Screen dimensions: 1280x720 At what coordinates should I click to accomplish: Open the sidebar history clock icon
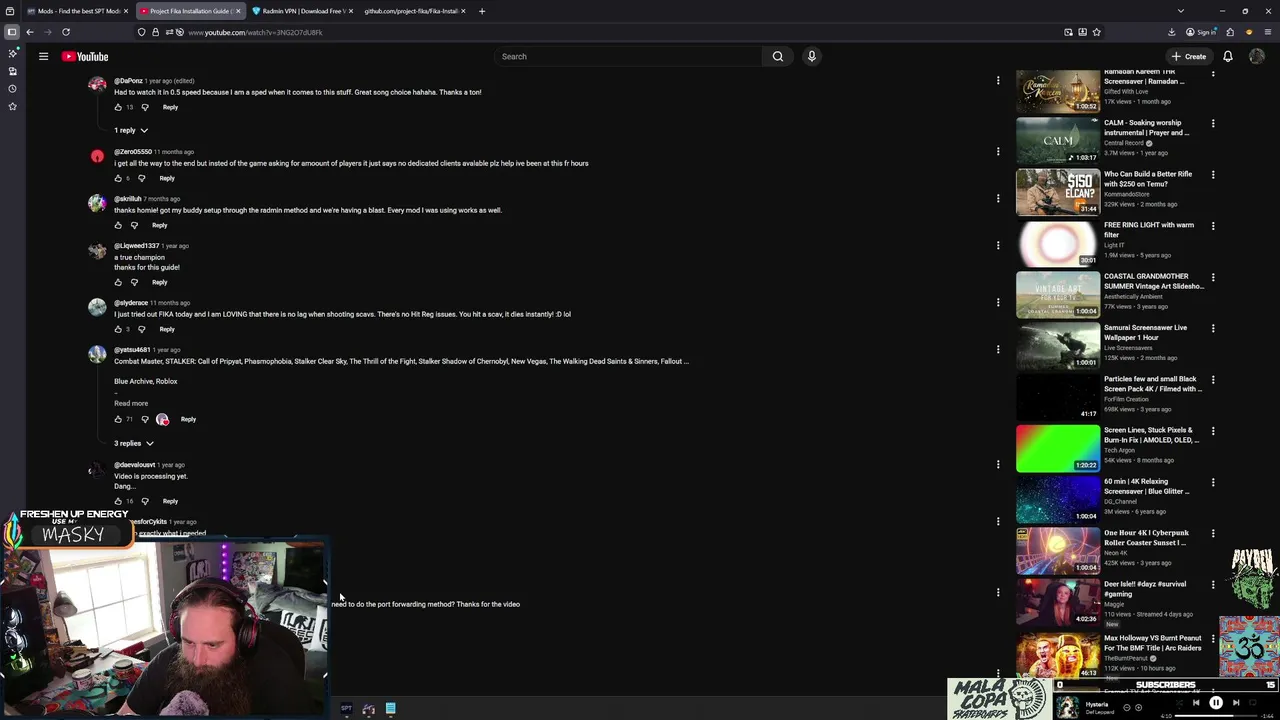[x=12, y=89]
